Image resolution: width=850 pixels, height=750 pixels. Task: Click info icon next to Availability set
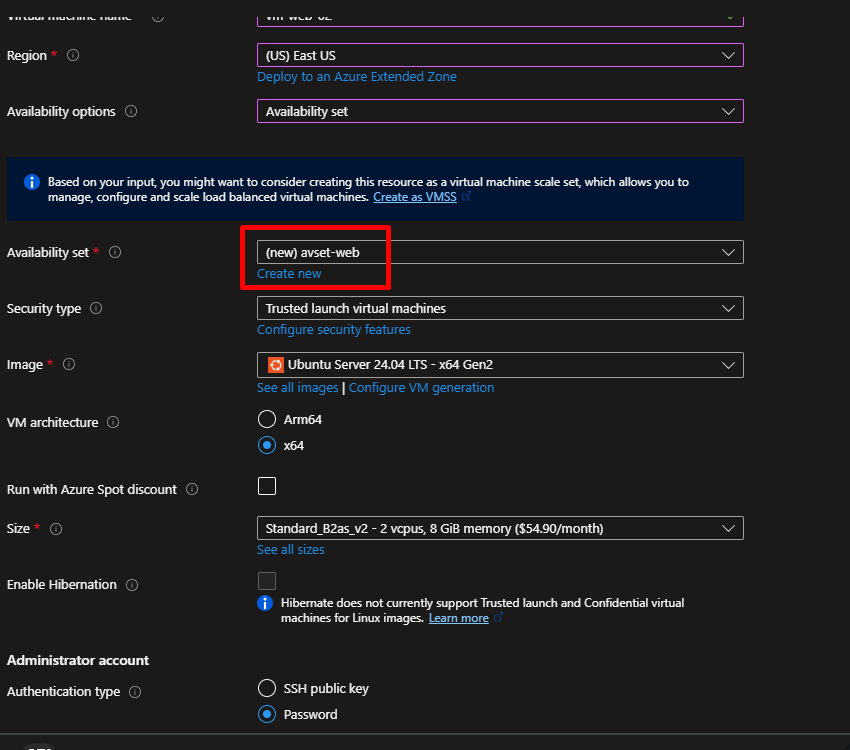(115, 253)
